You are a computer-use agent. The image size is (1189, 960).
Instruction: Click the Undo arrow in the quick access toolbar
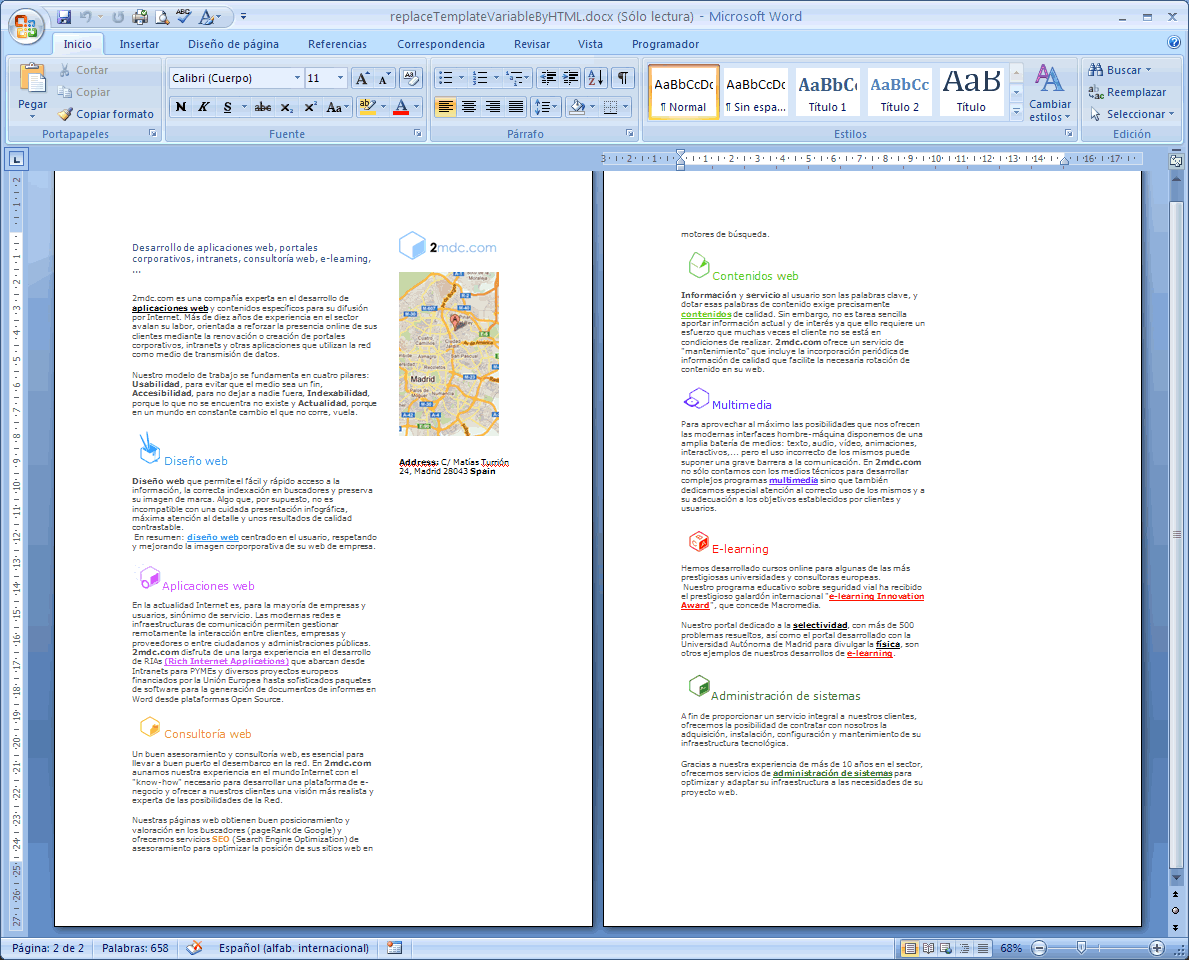86,17
